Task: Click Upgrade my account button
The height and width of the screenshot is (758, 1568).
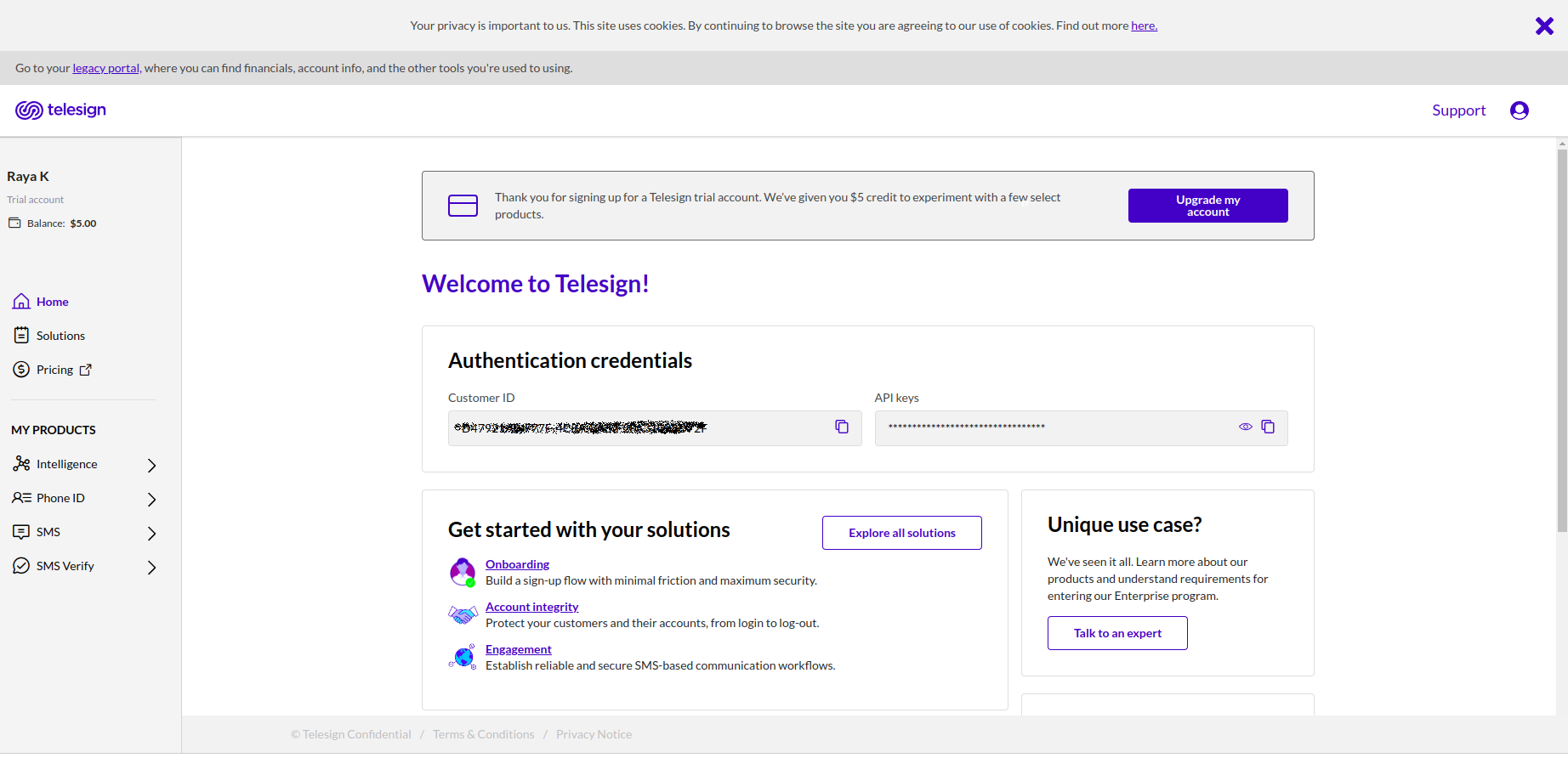Action: coord(1207,206)
